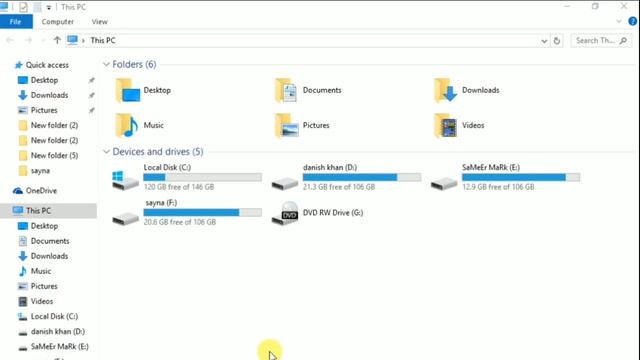Click the Back navigation arrow
This screenshot has width=640, height=360.
click(10, 40)
